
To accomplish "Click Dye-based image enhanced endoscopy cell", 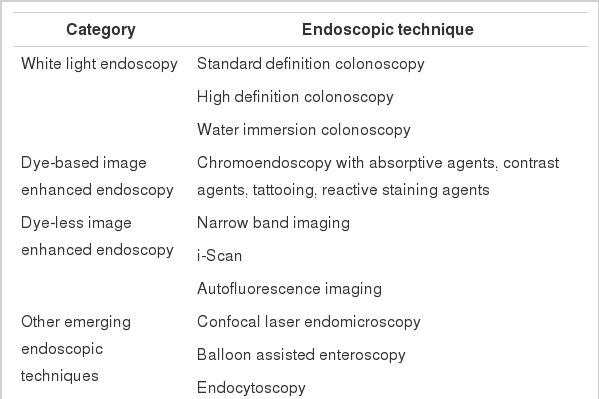I will click(x=97, y=176).
